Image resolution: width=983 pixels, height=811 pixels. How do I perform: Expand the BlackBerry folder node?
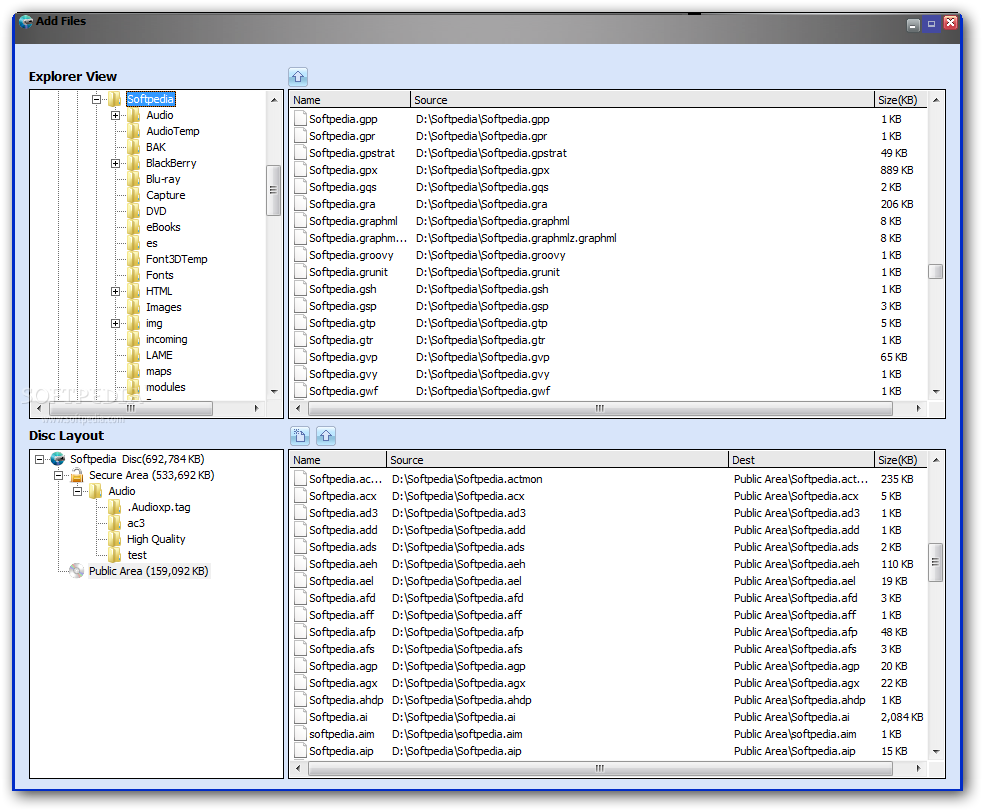[115, 164]
